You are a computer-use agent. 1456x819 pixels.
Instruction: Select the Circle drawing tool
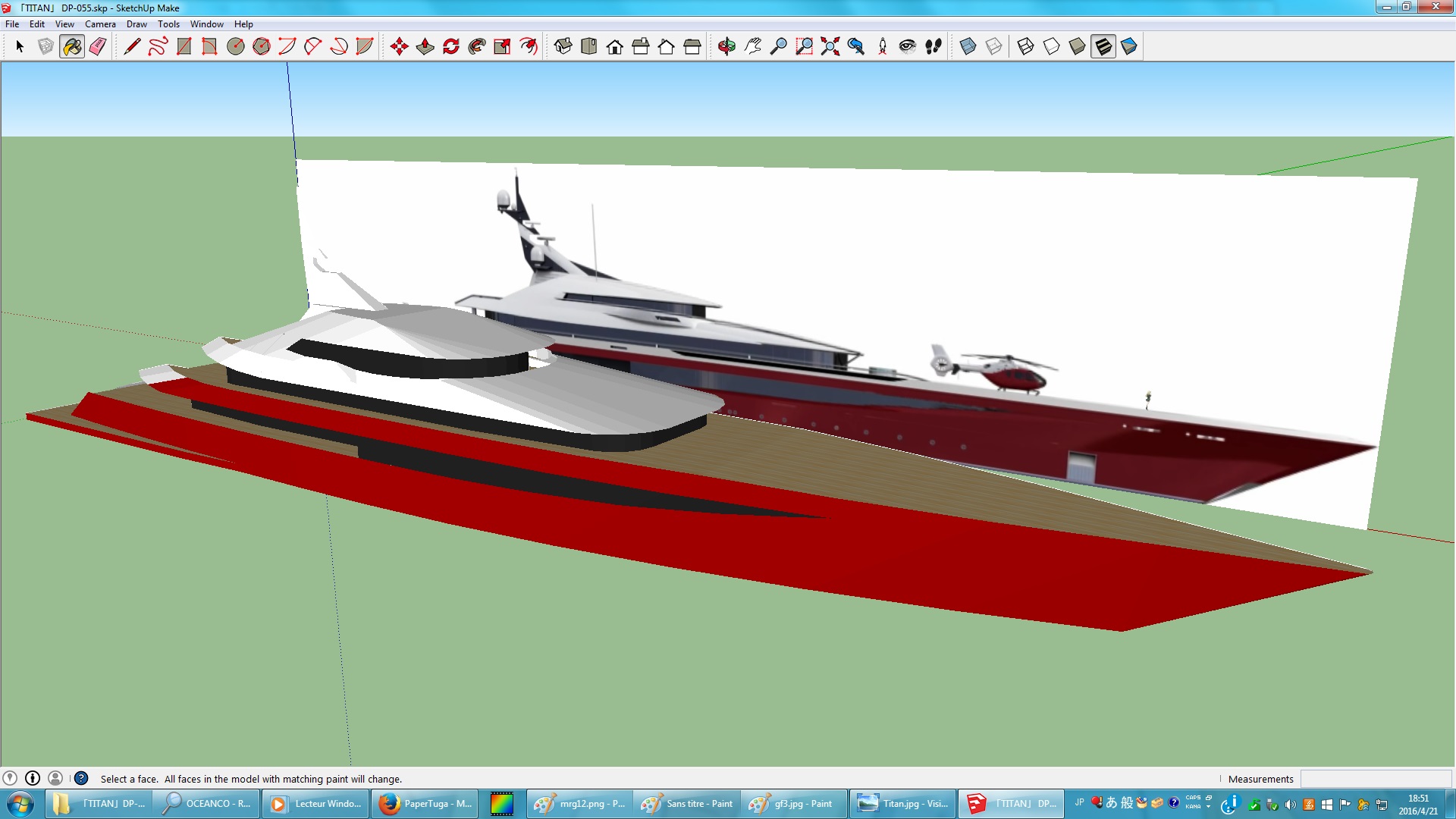pyautogui.click(x=236, y=47)
